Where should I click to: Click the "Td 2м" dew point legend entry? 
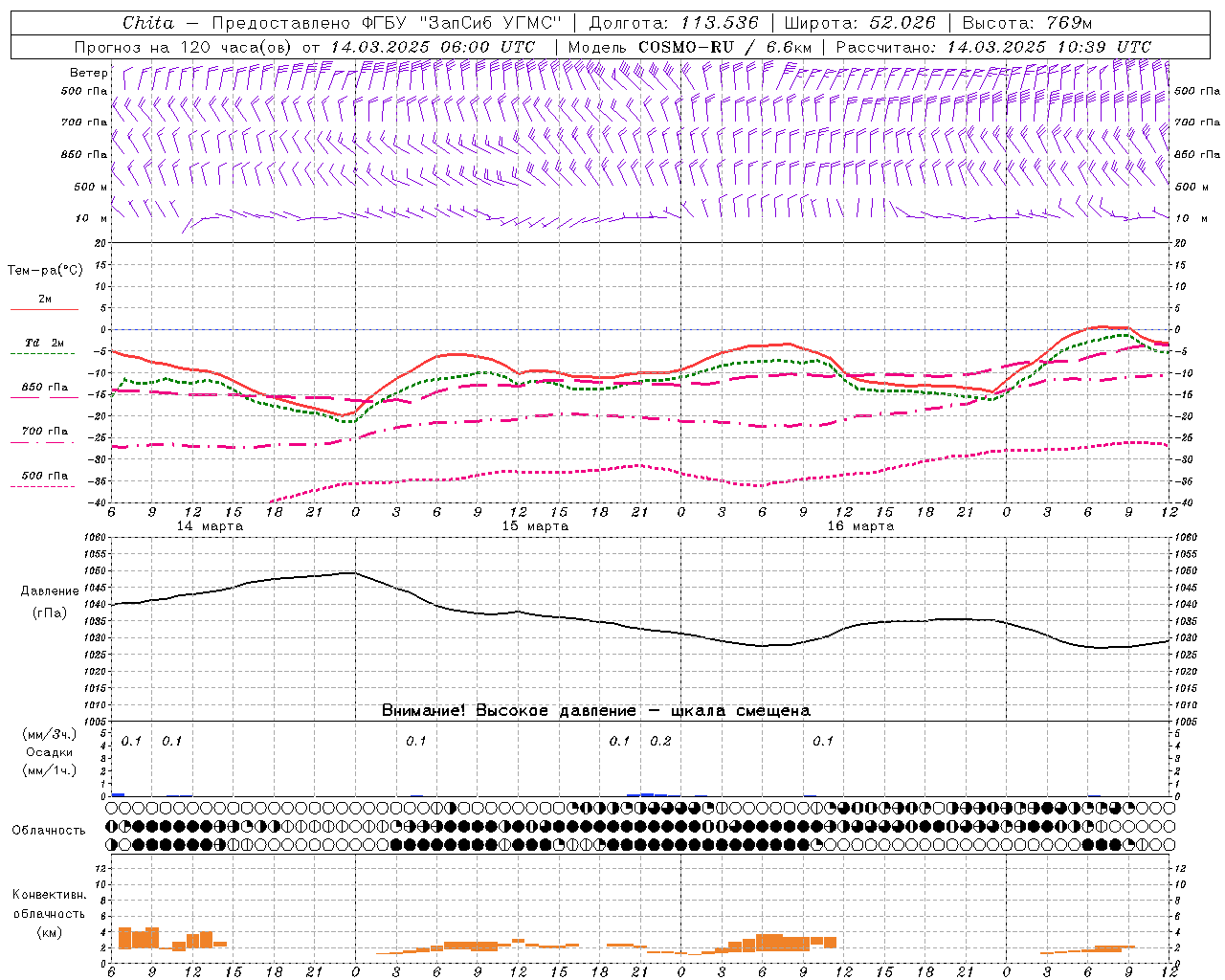(45, 343)
